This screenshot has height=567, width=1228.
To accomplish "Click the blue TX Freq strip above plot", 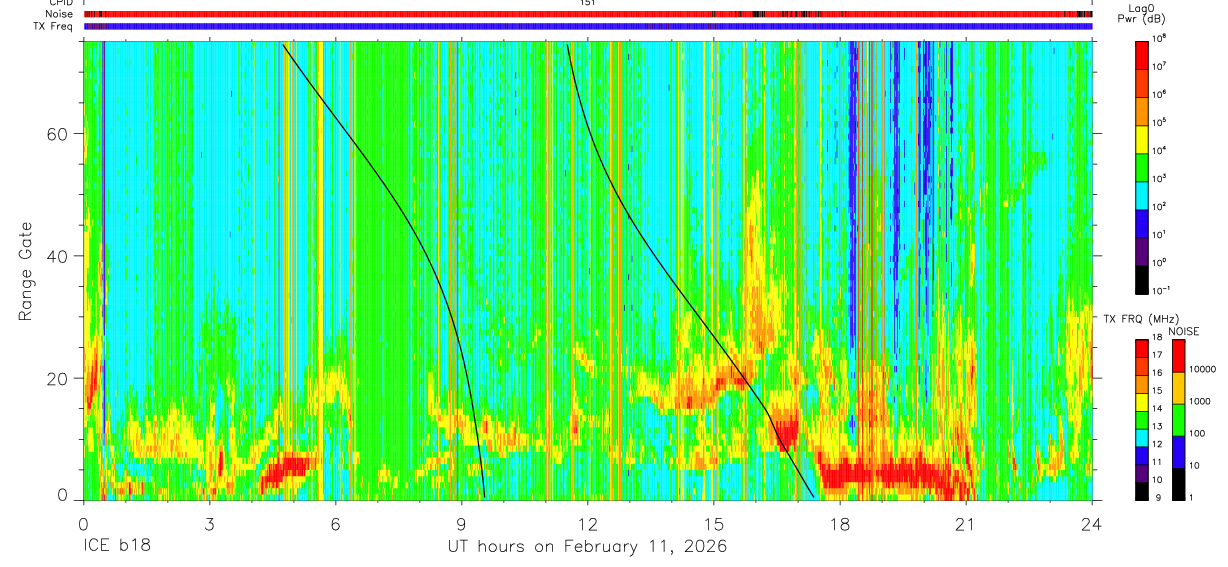I will point(588,26).
